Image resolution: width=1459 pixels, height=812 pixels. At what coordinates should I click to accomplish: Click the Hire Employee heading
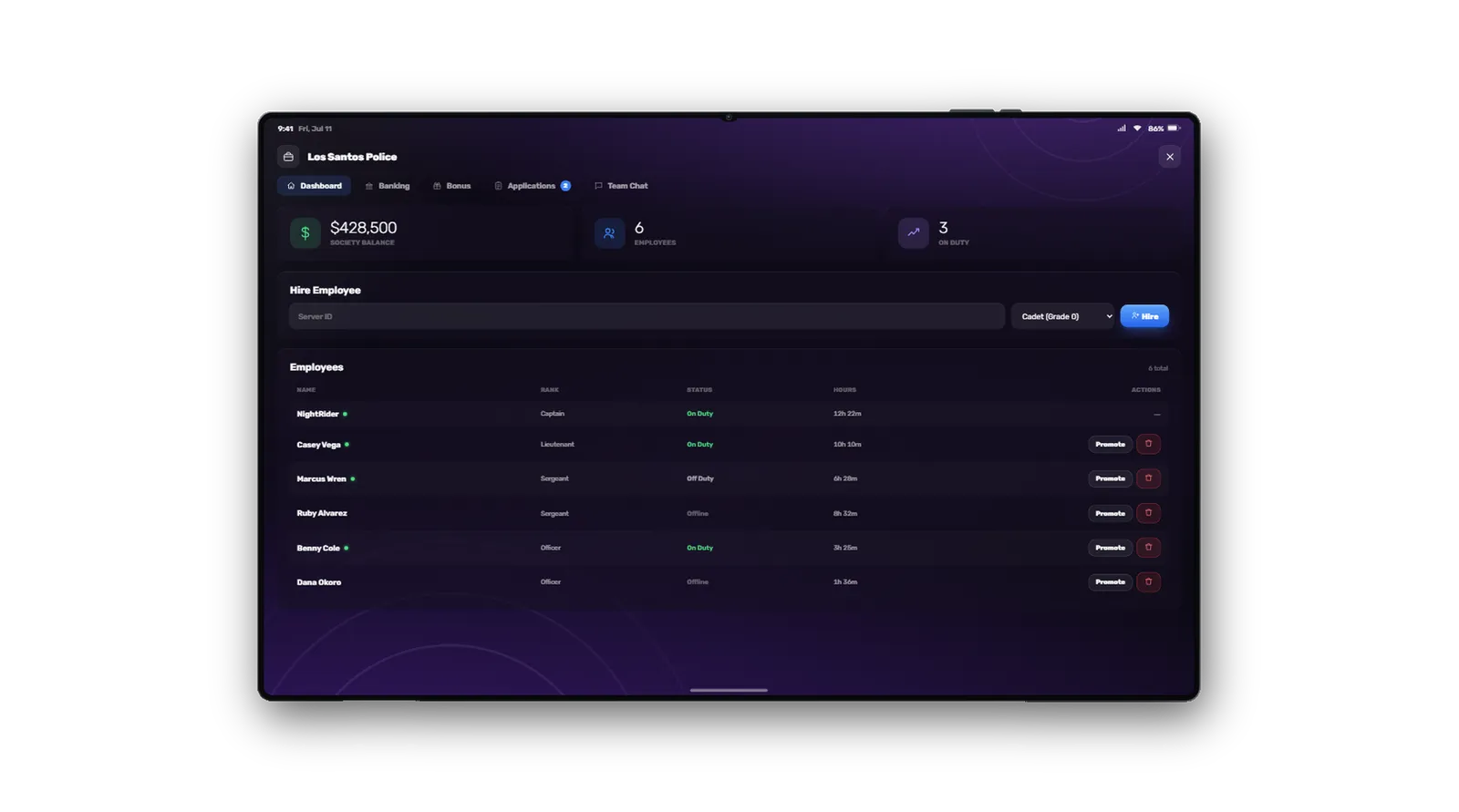coord(325,290)
